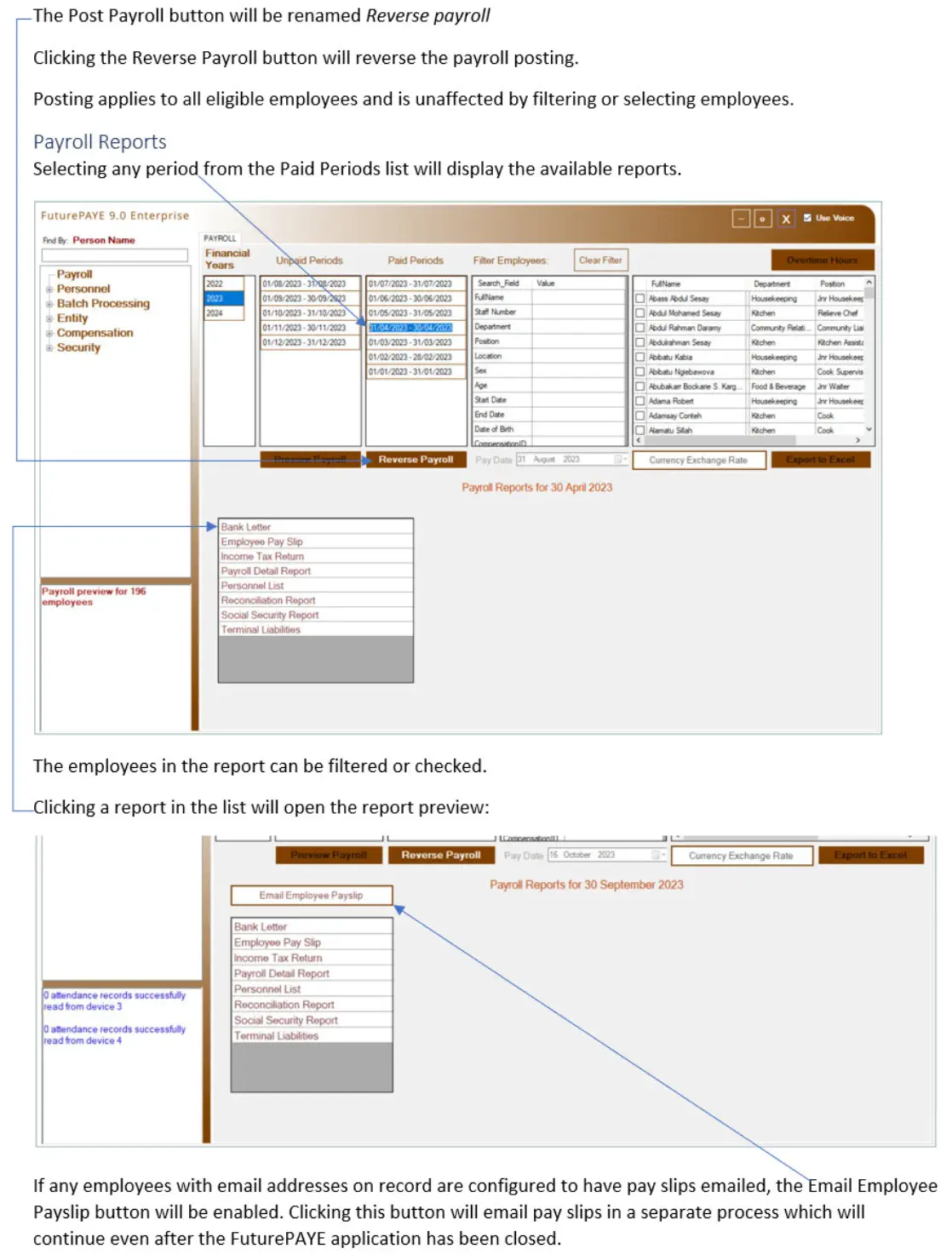Check the Abibatu Ngiebawova checkbox
Image resolution: width=952 pixels, height=1260 pixels.
pos(640,372)
